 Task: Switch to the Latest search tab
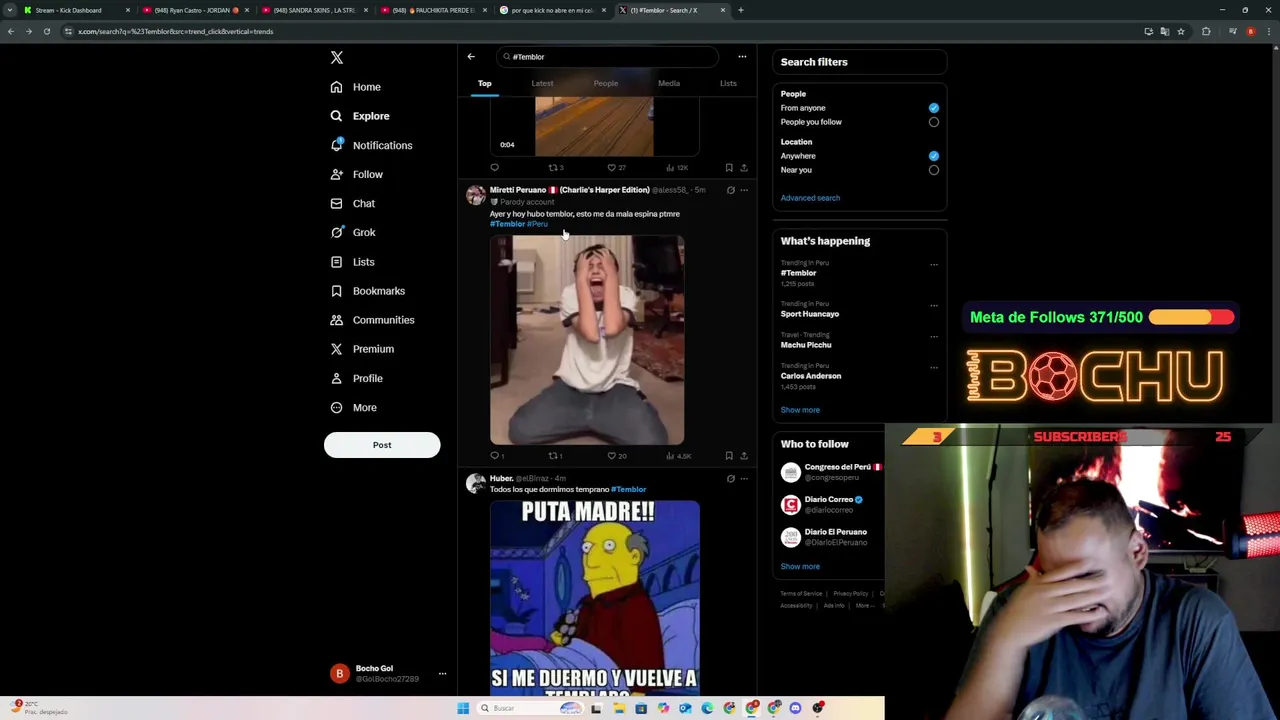click(542, 84)
